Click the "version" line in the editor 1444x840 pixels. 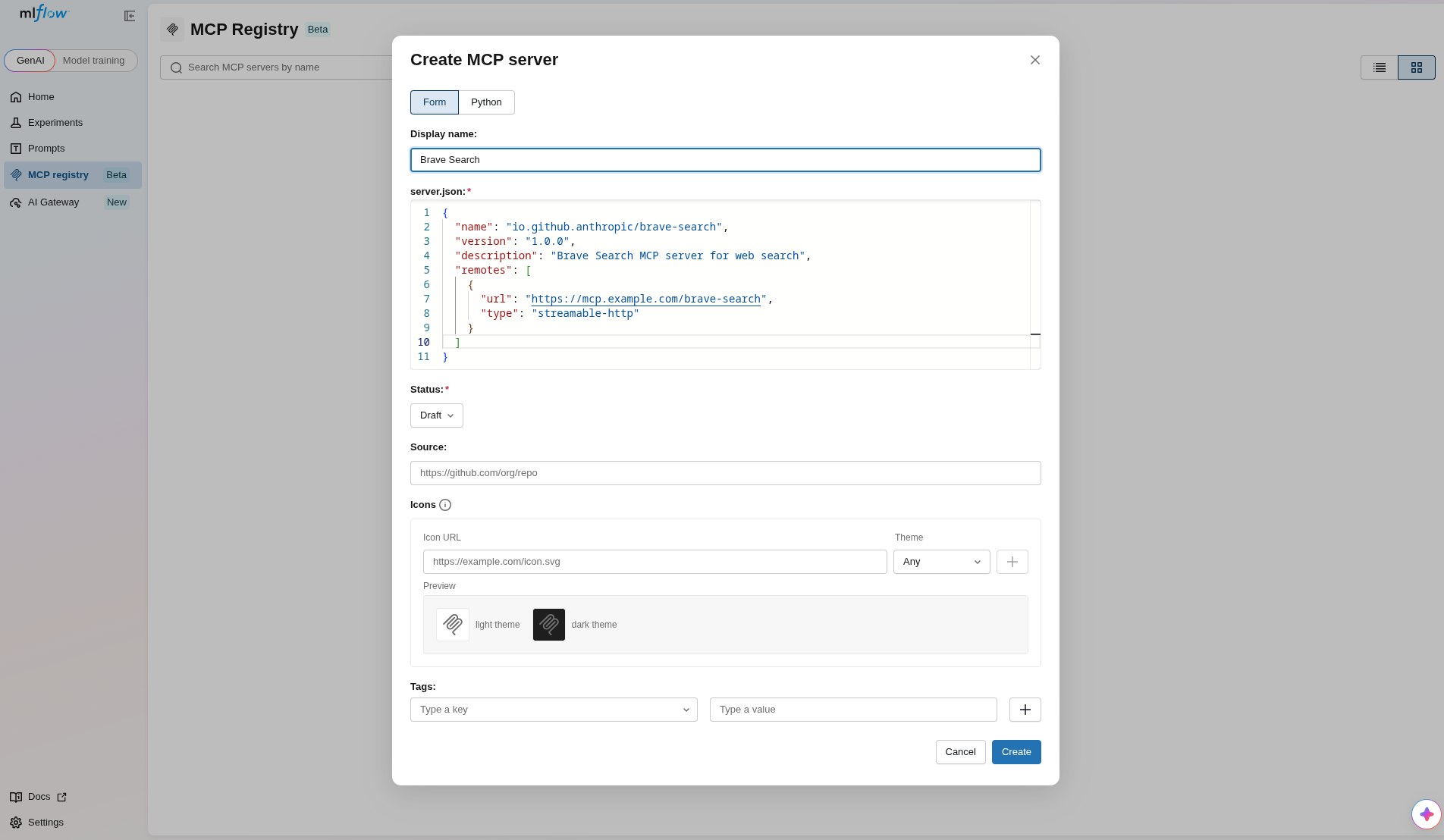[x=516, y=242]
